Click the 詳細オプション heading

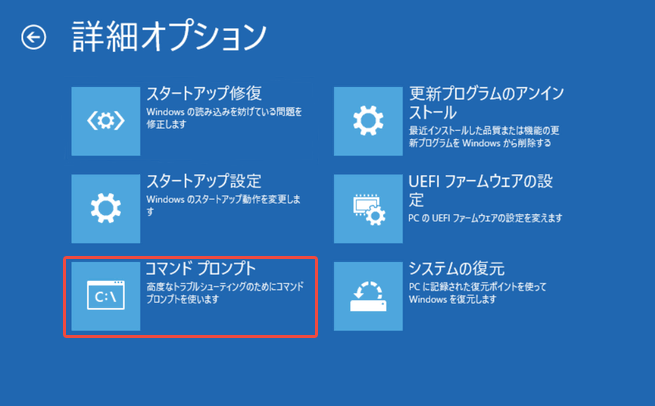pyautogui.click(x=169, y=37)
